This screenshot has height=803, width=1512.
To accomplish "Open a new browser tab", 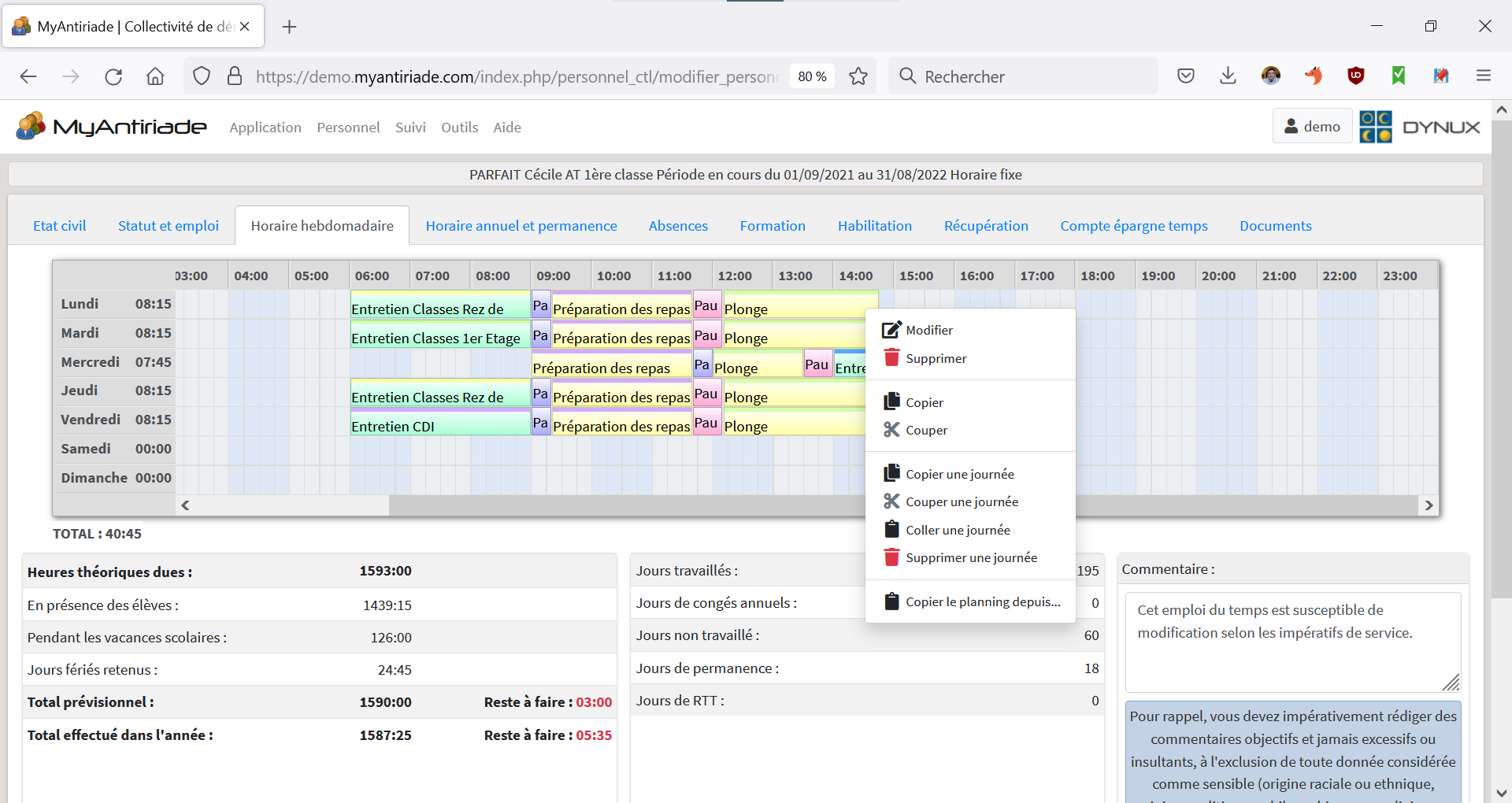I will [289, 27].
